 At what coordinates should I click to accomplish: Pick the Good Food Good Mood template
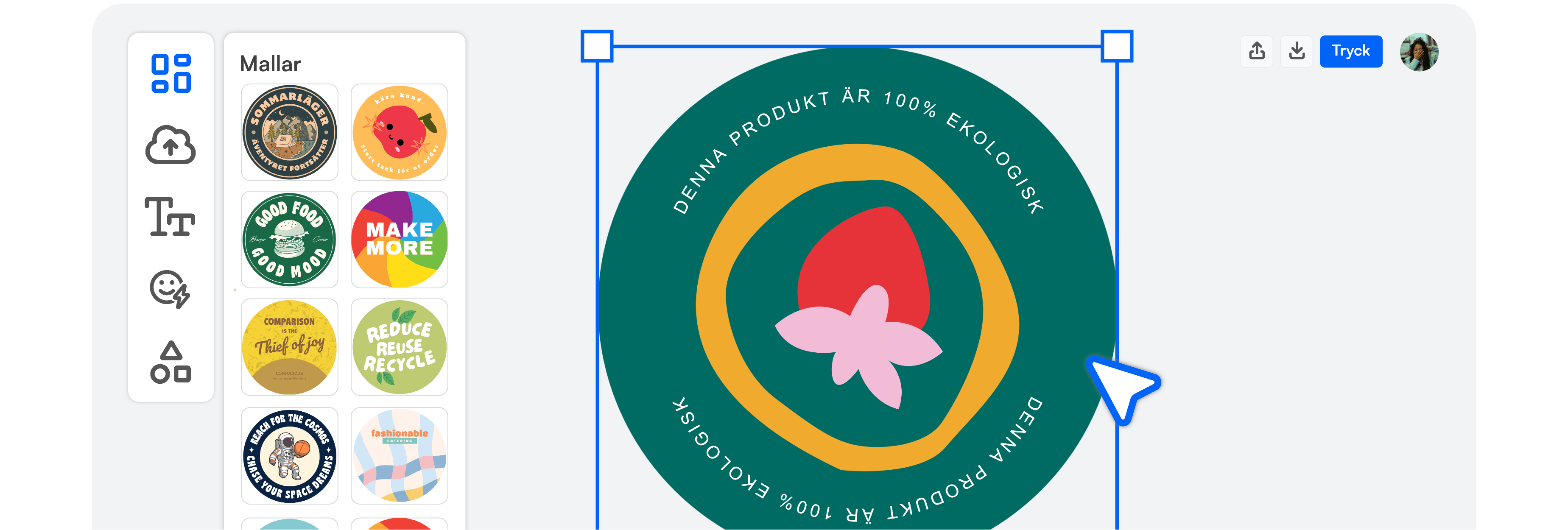[290, 240]
